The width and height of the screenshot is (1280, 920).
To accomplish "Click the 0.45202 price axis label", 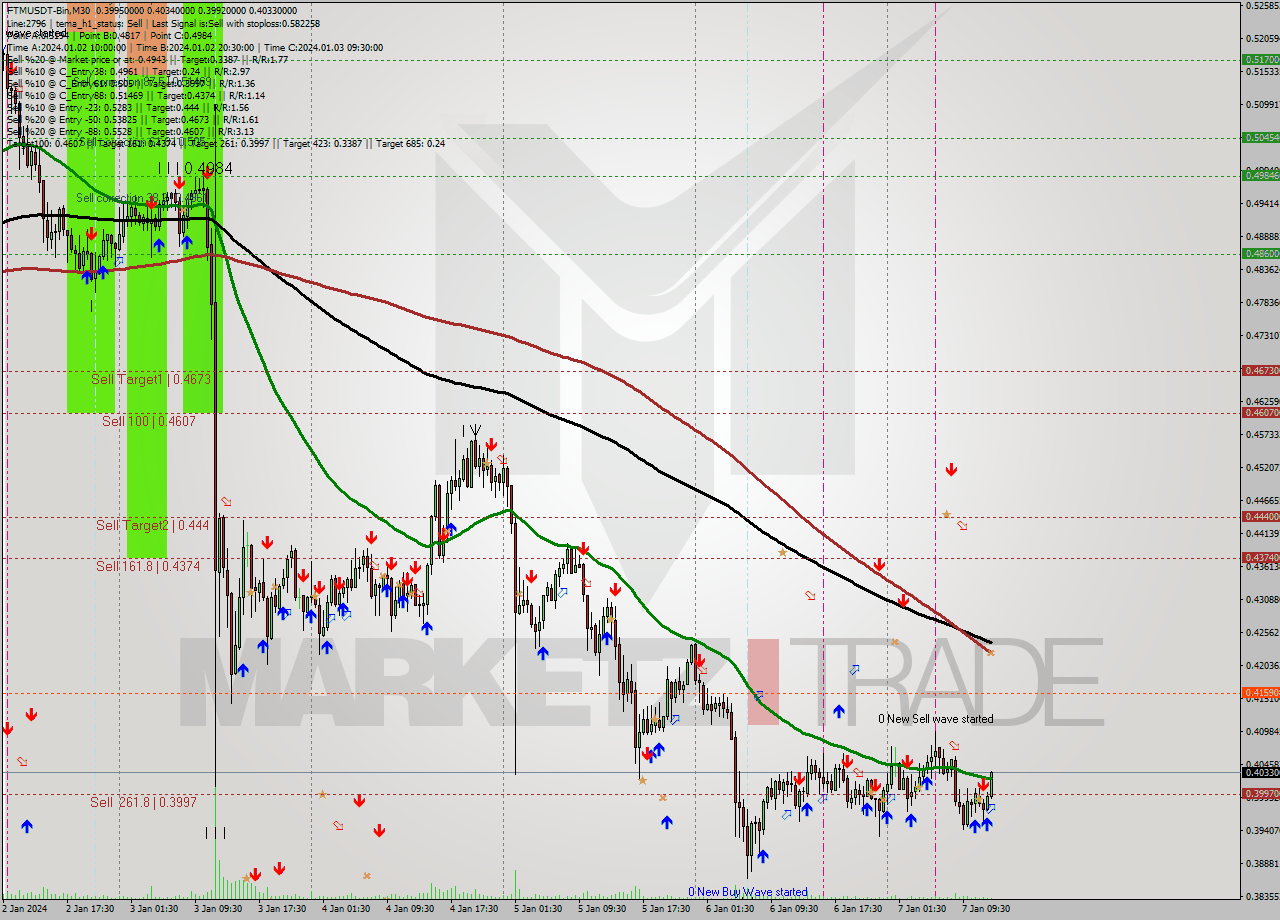I will 1262,467.
